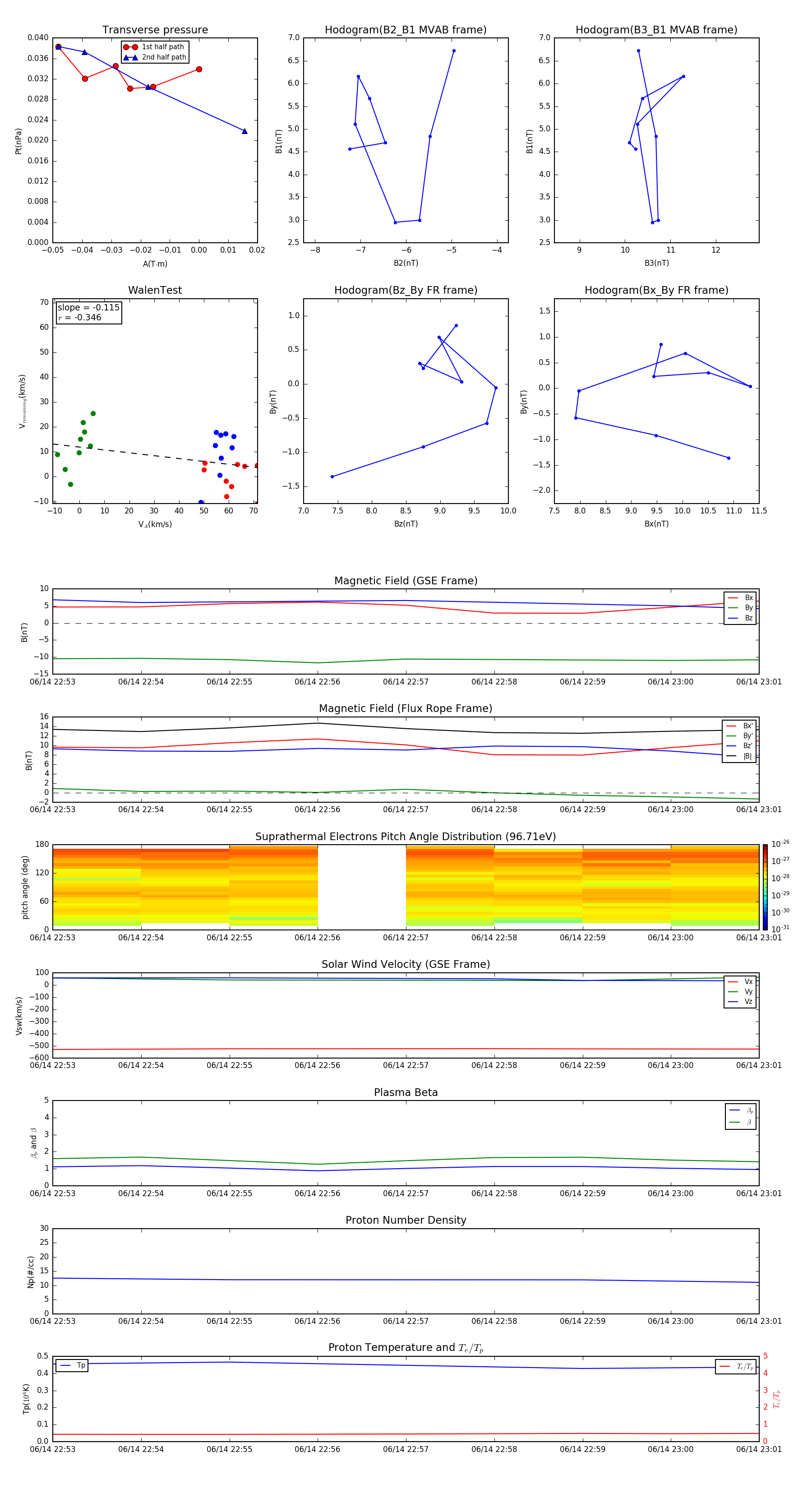Screen dimensions: 812x1489
Task: Click the "B3(nT)" x-axis label
Action: point(656,263)
